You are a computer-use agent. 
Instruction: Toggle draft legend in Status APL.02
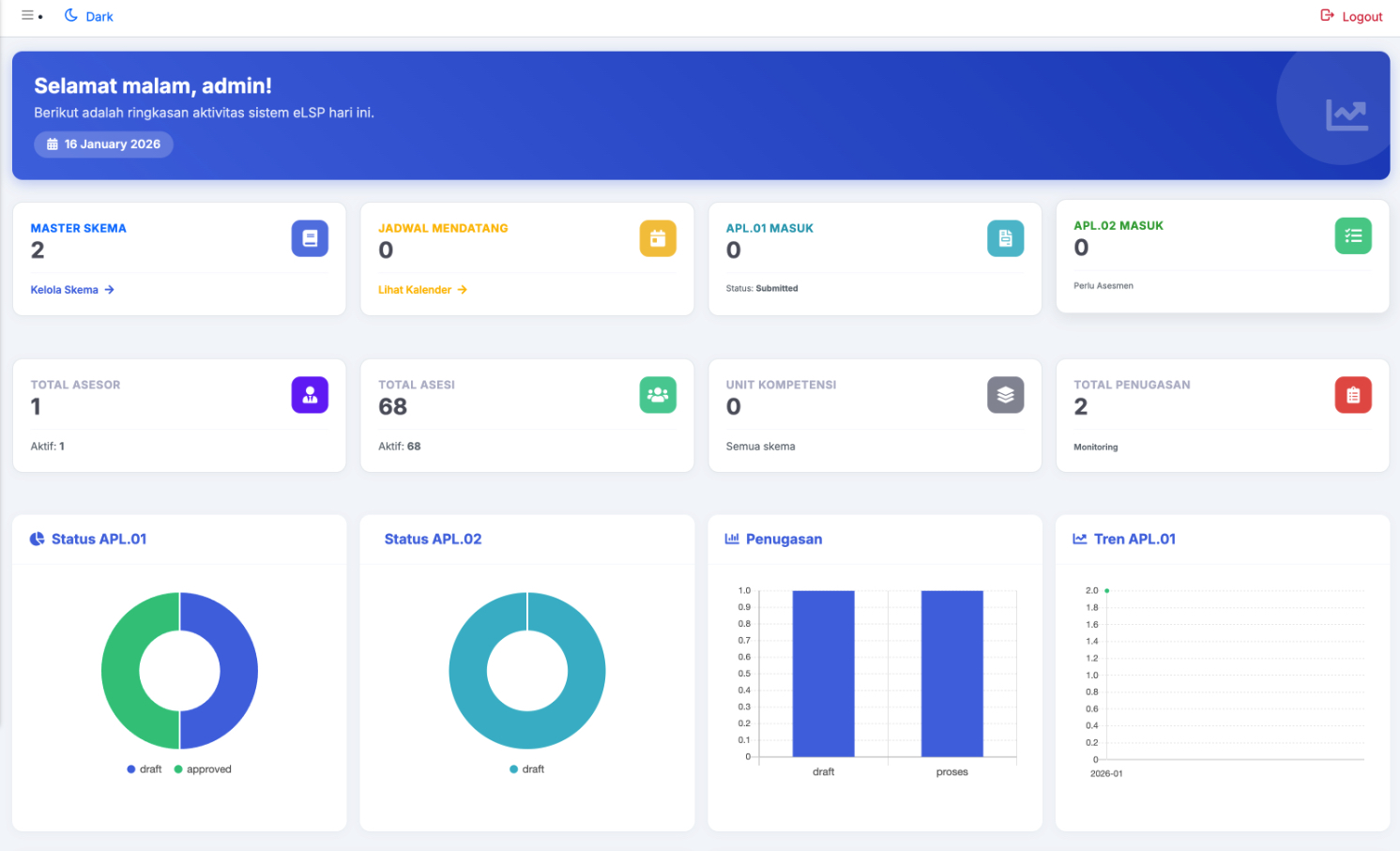click(527, 769)
